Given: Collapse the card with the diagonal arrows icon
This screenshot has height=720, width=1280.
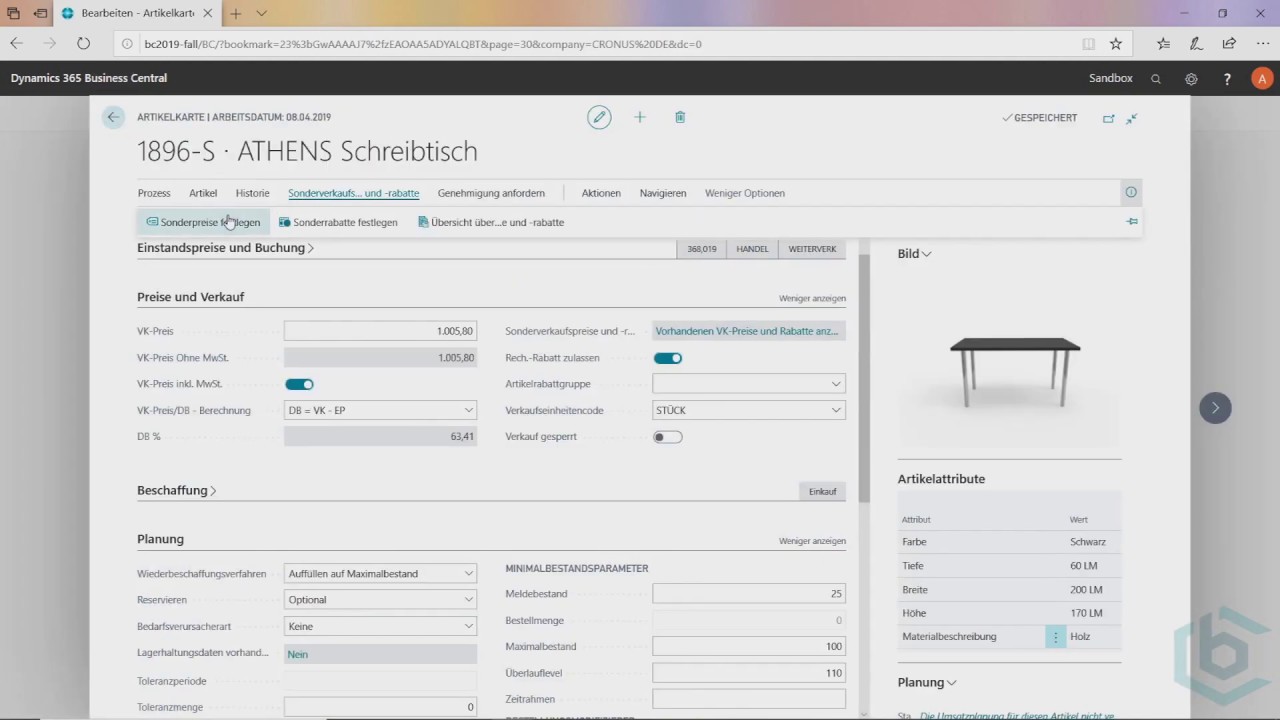Looking at the screenshot, I should (x=1131, y=118).
